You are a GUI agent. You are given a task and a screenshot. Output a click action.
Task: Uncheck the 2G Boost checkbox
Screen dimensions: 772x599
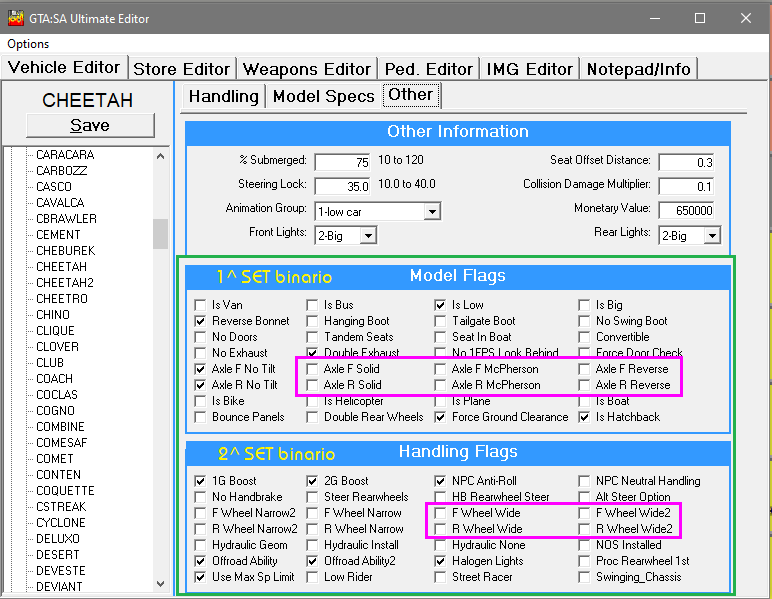click(312, 481)
